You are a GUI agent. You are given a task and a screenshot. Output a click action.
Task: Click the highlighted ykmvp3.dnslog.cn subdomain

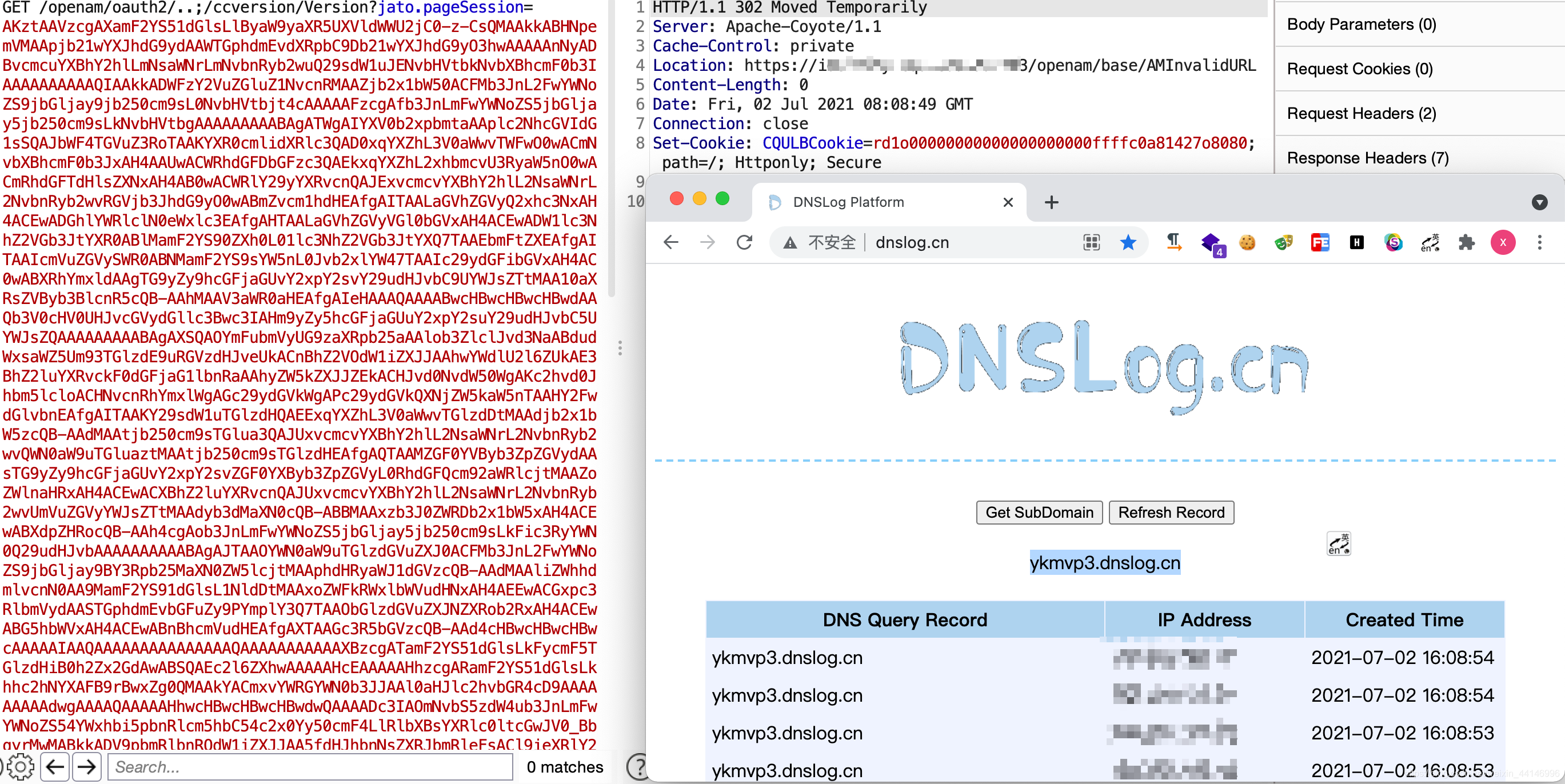[x=1104, y=563]
